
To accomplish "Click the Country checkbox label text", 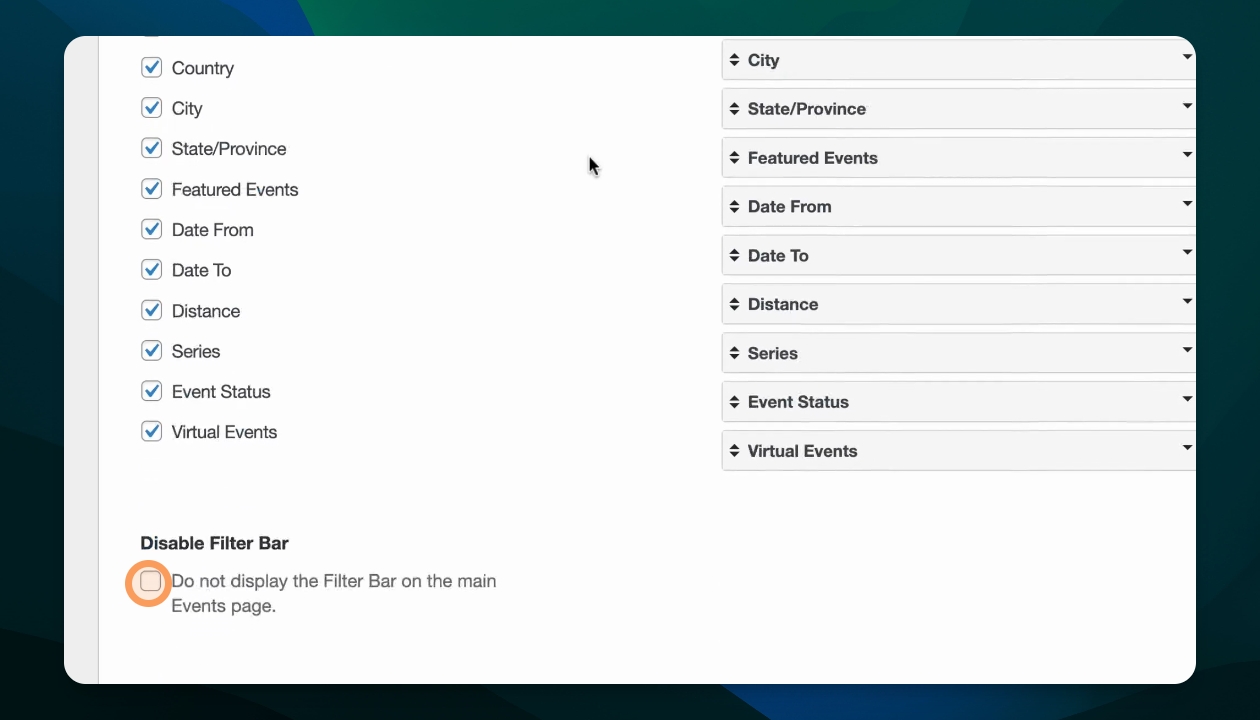I will pos(203,68).
